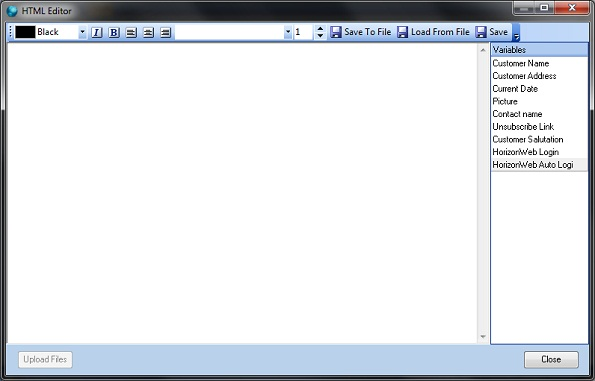Click inside the HTML editing area
This screenshot has height=381, width=595.
coord(242,193)
